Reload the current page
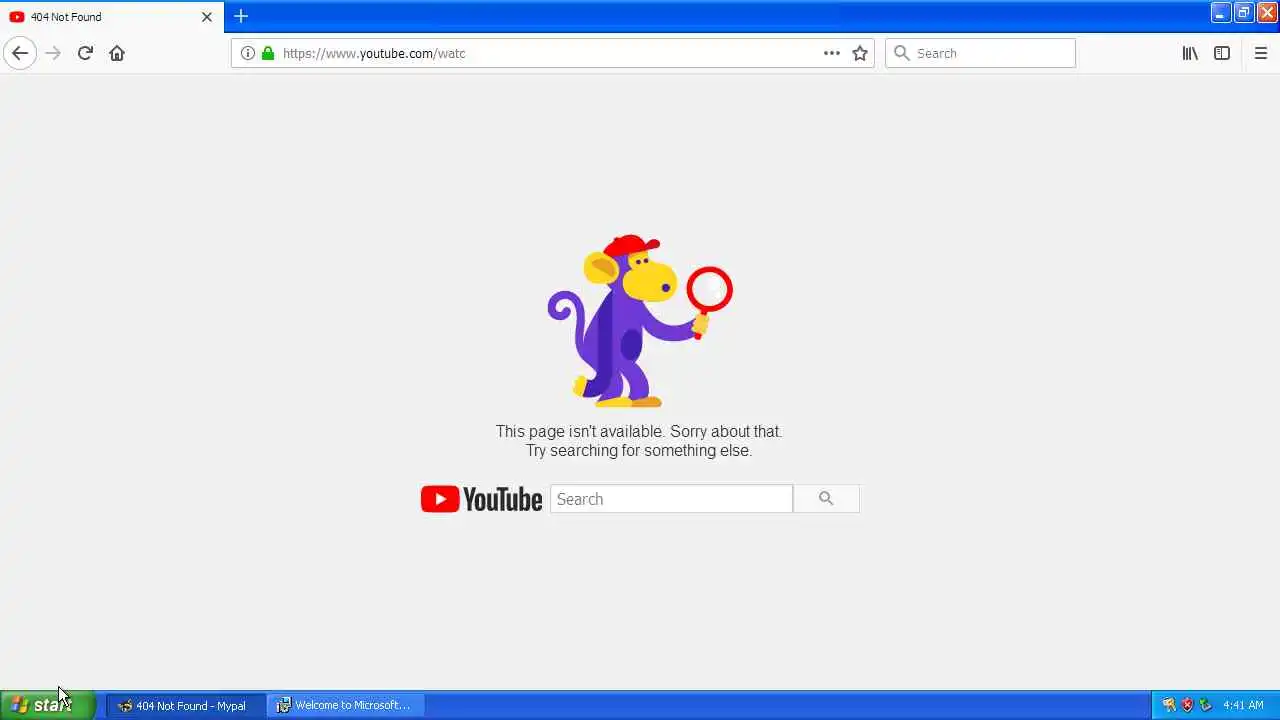This screenshot has height=720, width=1280. pos(85,53)
